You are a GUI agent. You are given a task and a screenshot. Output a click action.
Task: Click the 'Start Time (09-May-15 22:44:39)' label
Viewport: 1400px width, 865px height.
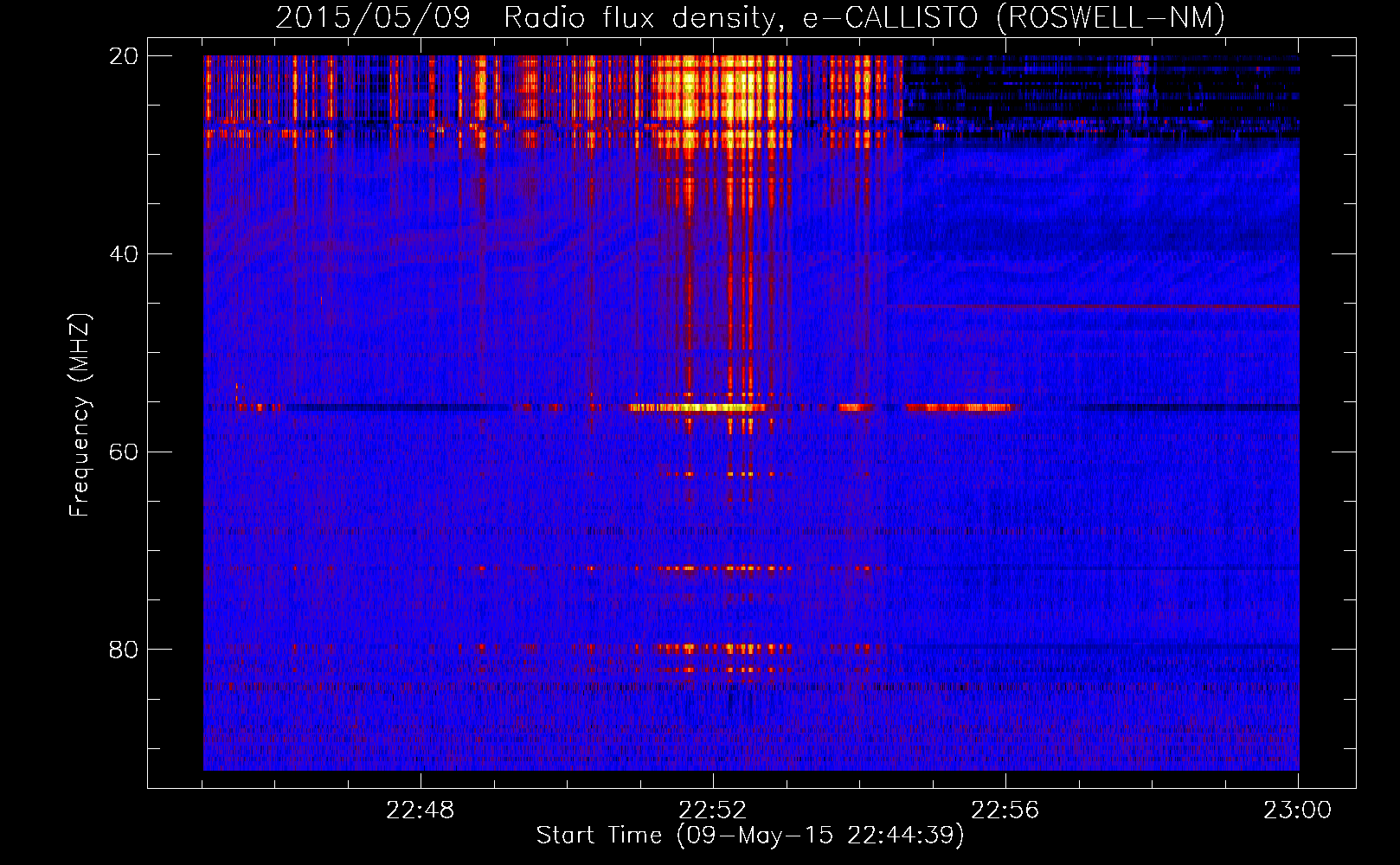749,836
